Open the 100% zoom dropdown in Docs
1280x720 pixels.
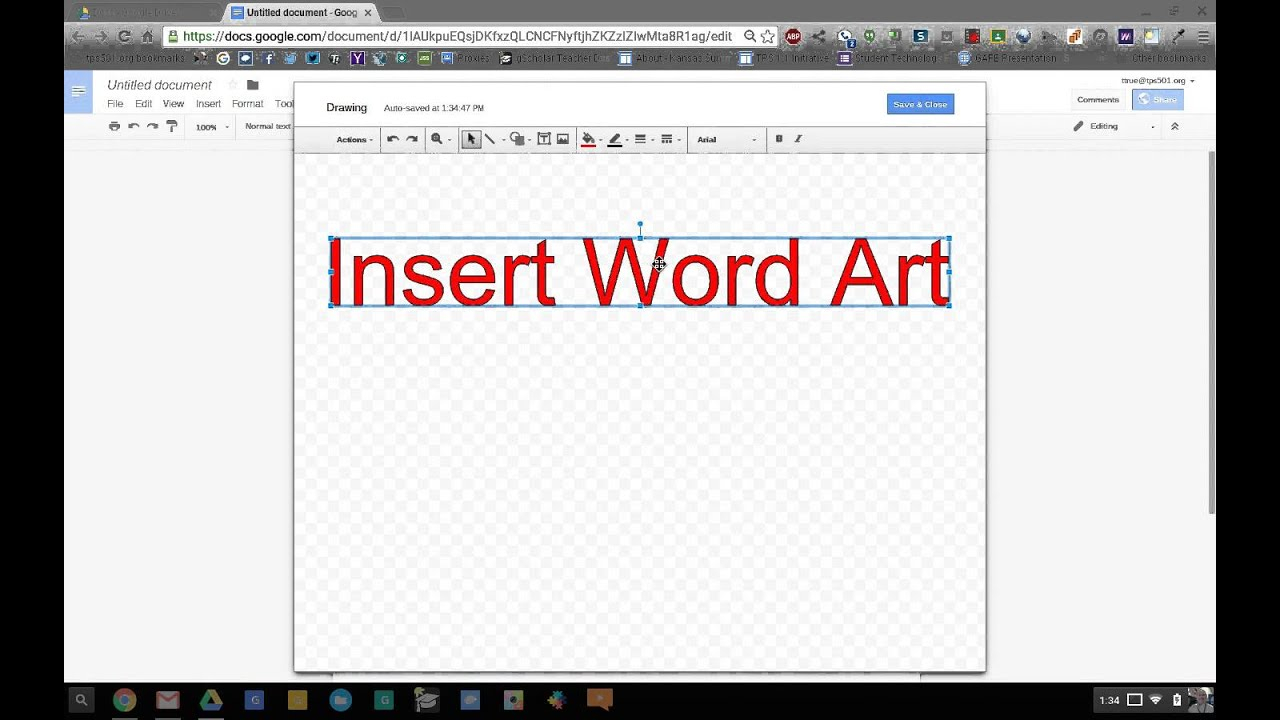[x=212, y=127]
